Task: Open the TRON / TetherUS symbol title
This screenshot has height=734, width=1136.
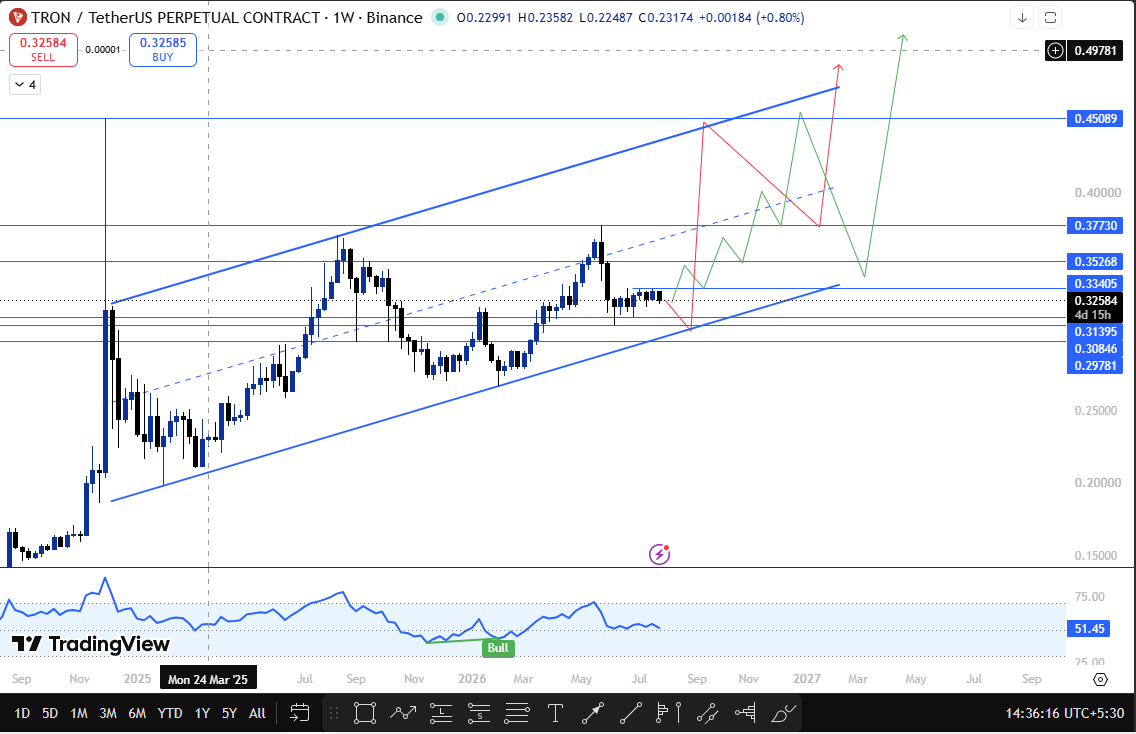Action: click(x=227, y=17)
